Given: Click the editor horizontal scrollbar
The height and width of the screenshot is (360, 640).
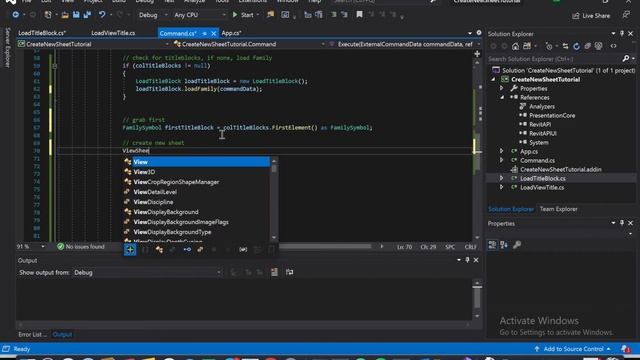Looking at the screenshot, I should [x=325, y=247].
